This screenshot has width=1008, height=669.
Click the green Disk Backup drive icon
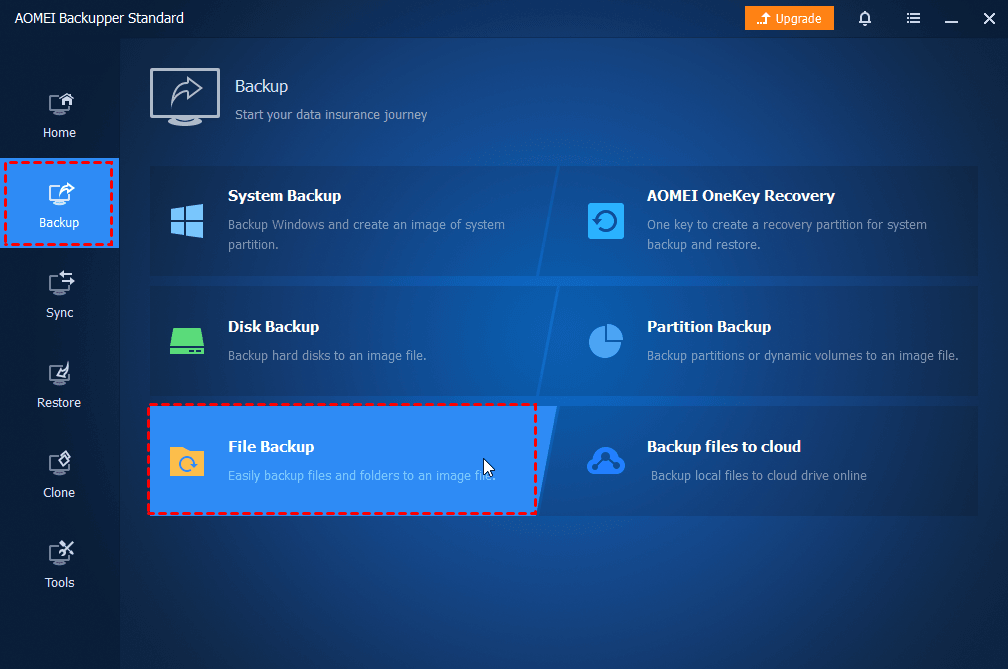click(187, 341)
